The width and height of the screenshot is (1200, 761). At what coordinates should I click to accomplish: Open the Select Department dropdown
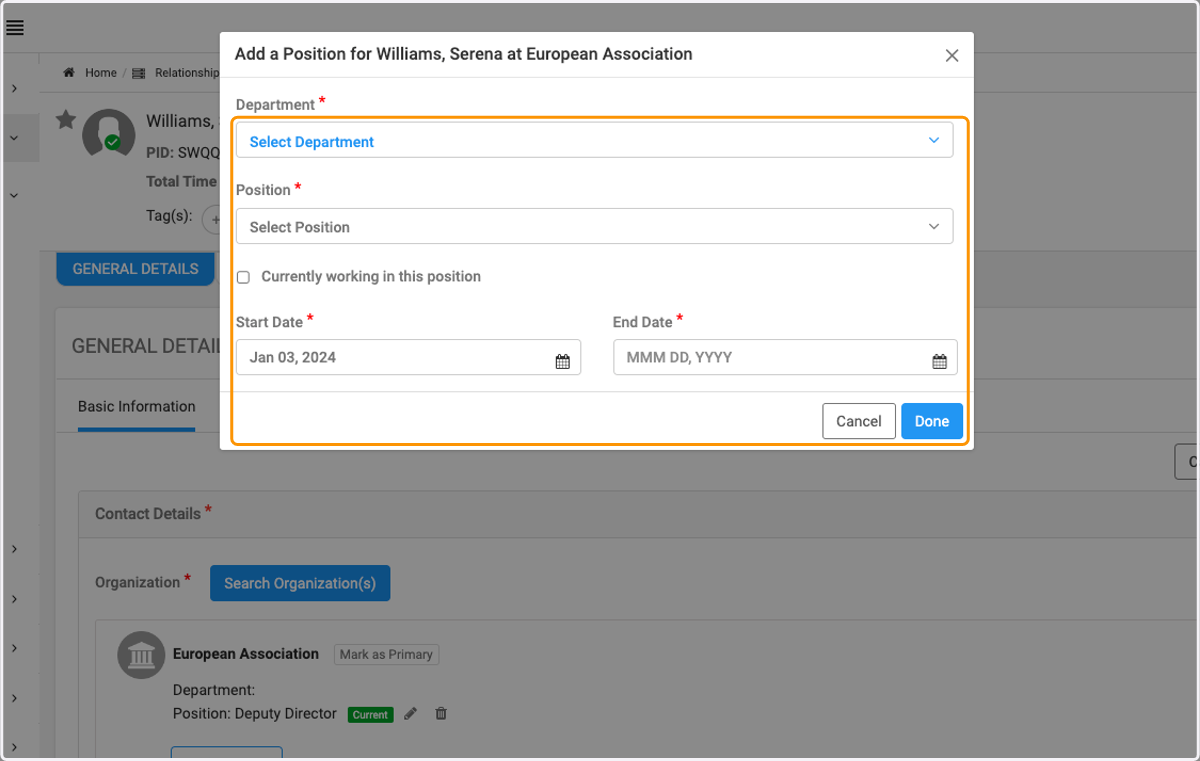[594, 141]
